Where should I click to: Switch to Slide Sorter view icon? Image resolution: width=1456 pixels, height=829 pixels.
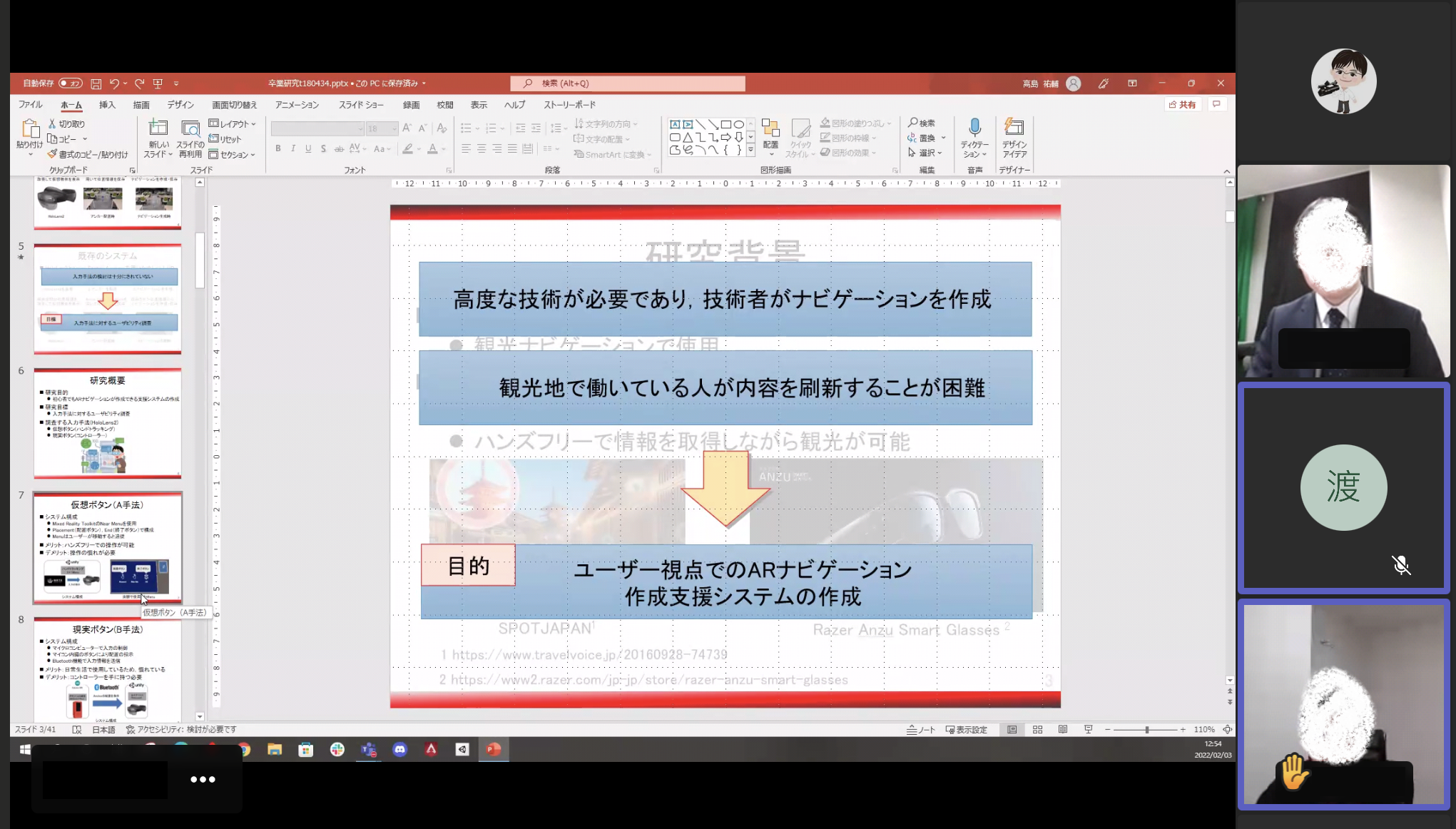tap(1037, 729)
